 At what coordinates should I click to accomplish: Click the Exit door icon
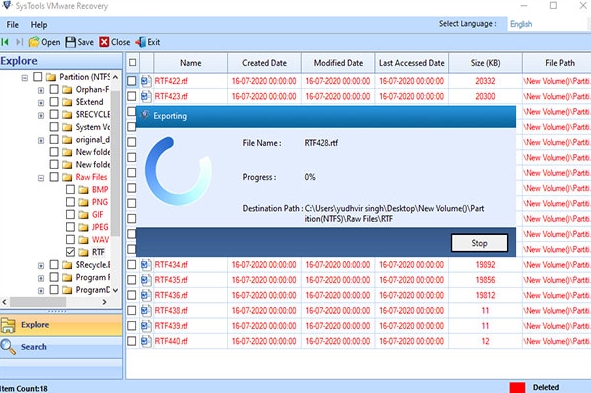click(x=141, y=42)
